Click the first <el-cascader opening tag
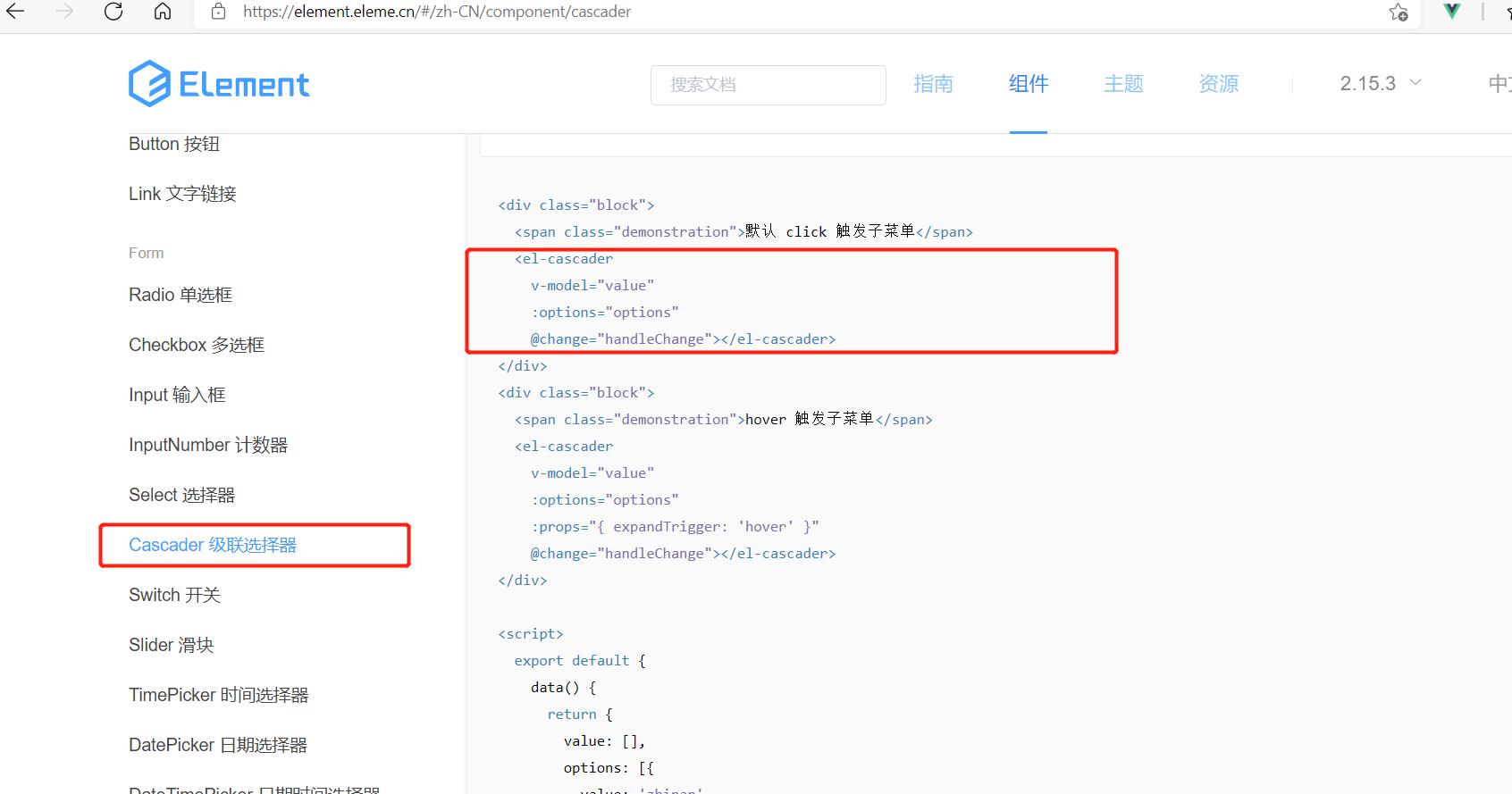This screenshot has height=794, width=1512. pos(564,259)
